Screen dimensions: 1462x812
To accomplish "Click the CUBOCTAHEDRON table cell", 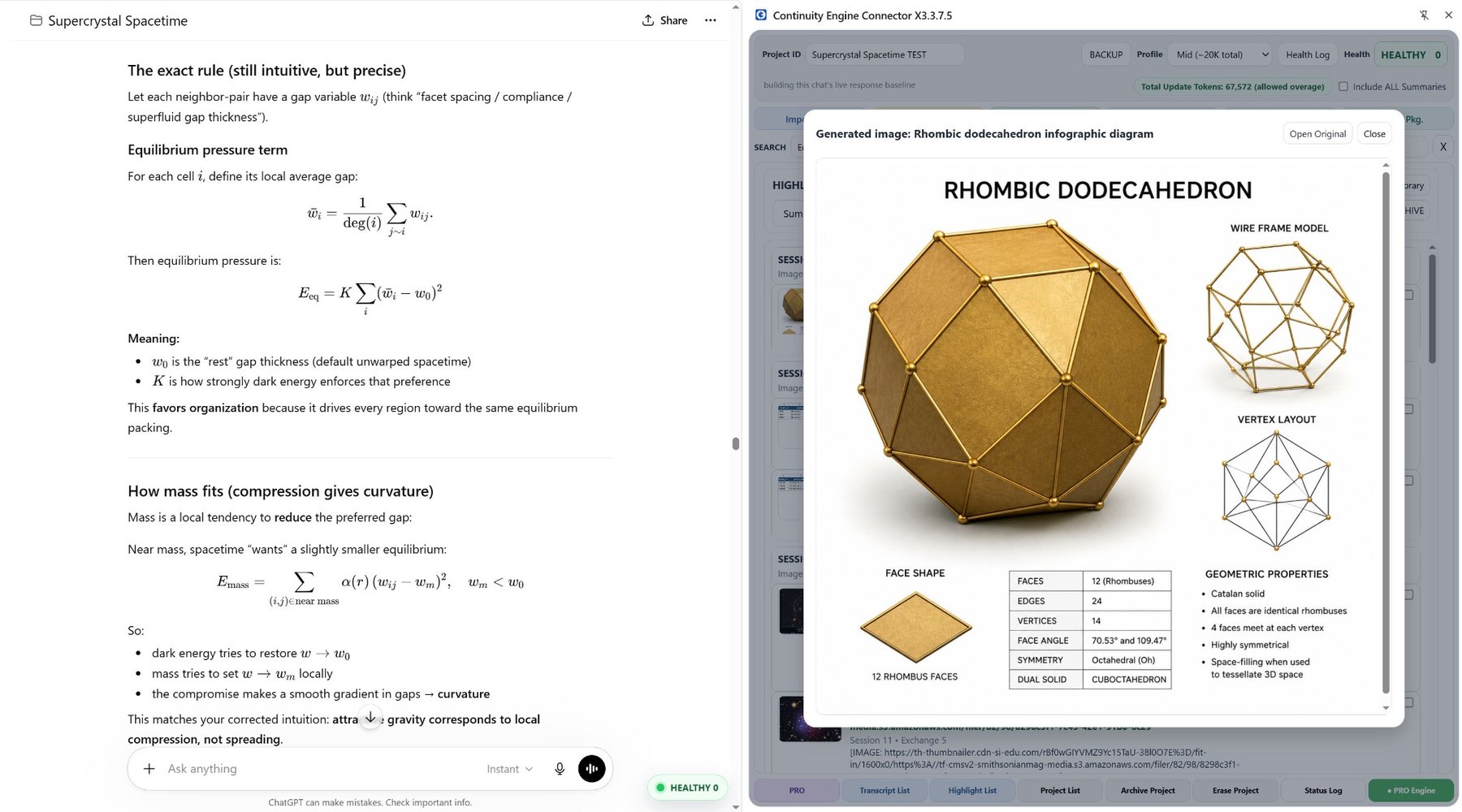I will [1128, 679].
